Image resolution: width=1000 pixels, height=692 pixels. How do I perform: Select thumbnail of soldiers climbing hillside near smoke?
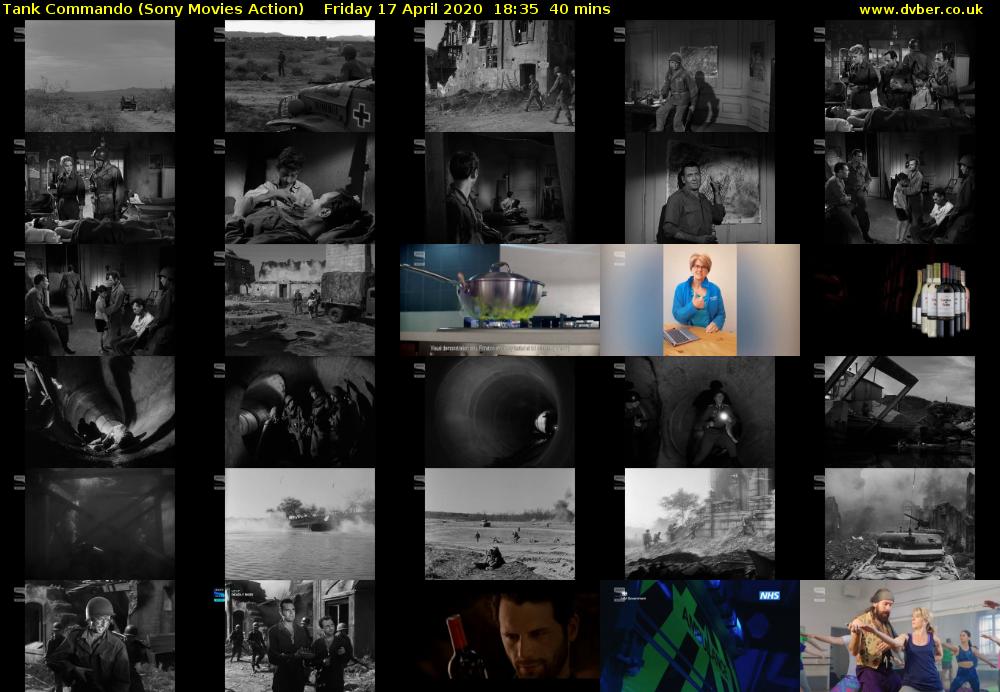point(700,524)
